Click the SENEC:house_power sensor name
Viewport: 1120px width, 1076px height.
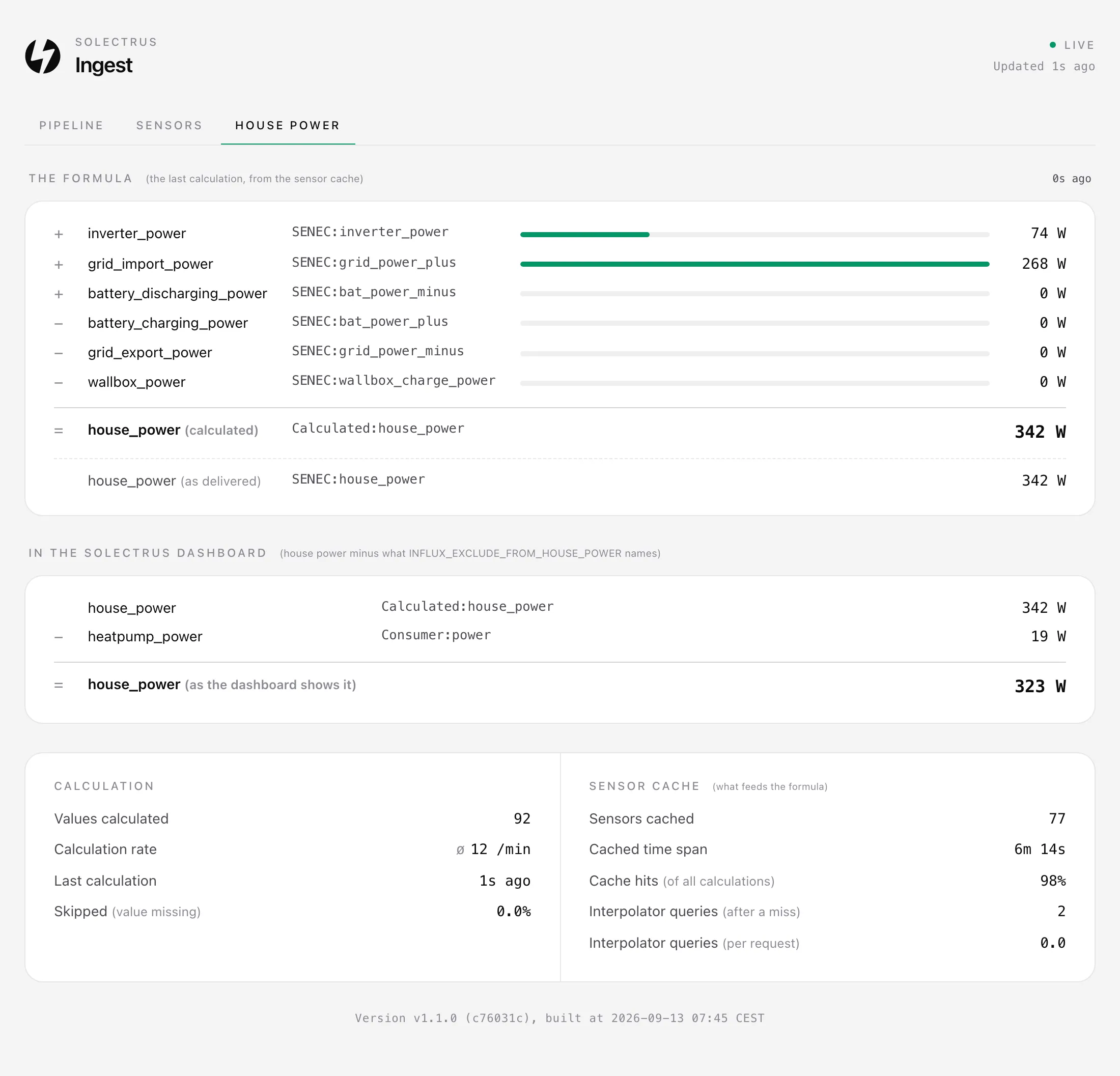pyautogui.click(x=358, y=479)
